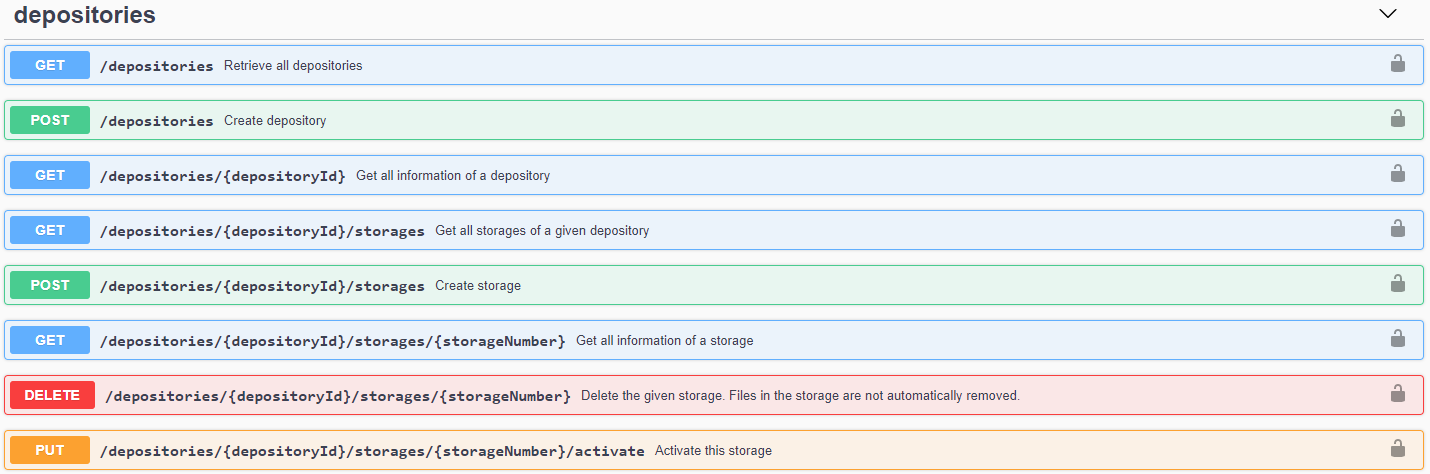Click the storages/{storageNumber}/activate path
1430x474 pixels.
[372, 451]
